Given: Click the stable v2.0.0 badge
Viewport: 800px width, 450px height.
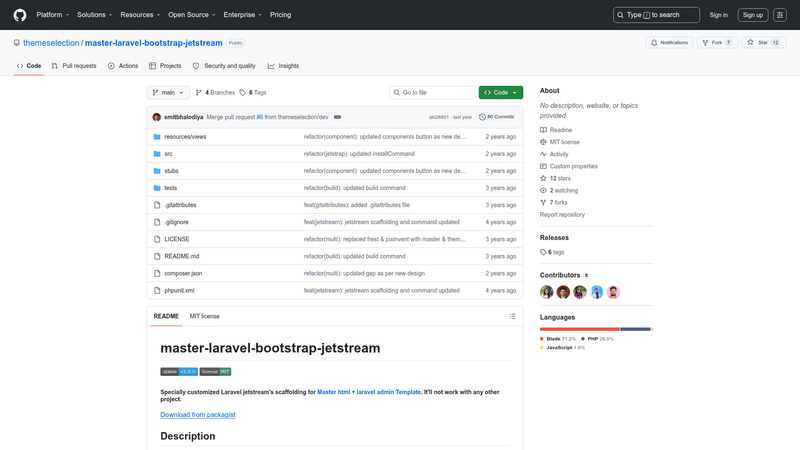Looking at the screenshot, I should coord(179,371).
